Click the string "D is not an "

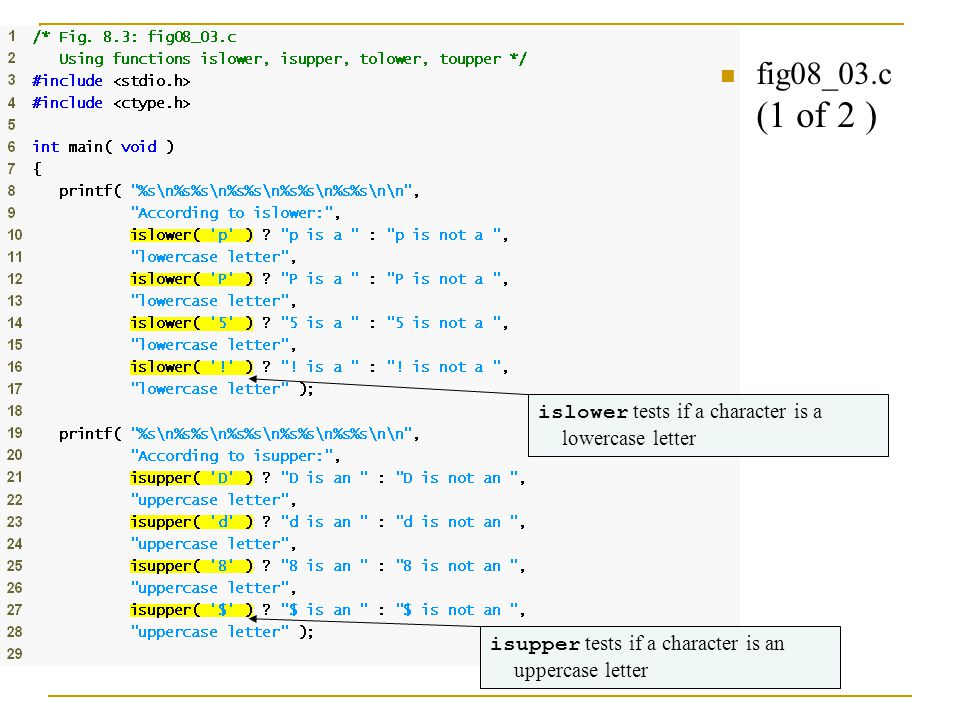coord(457,478)
